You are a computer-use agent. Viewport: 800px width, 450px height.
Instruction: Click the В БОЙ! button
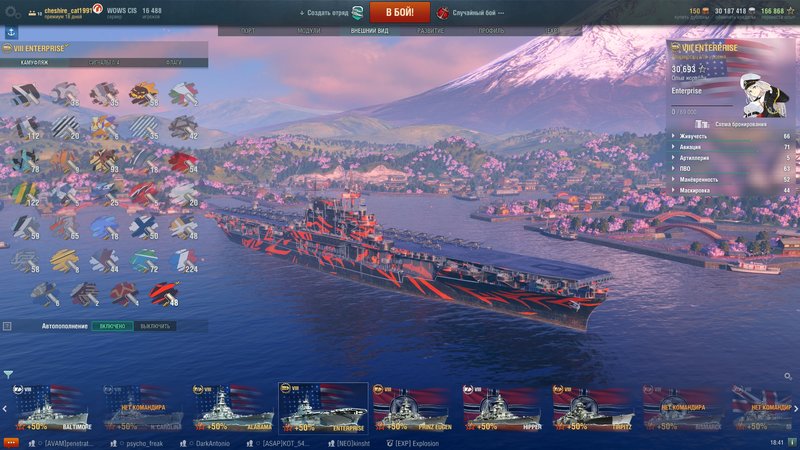(x=399, y=12)
